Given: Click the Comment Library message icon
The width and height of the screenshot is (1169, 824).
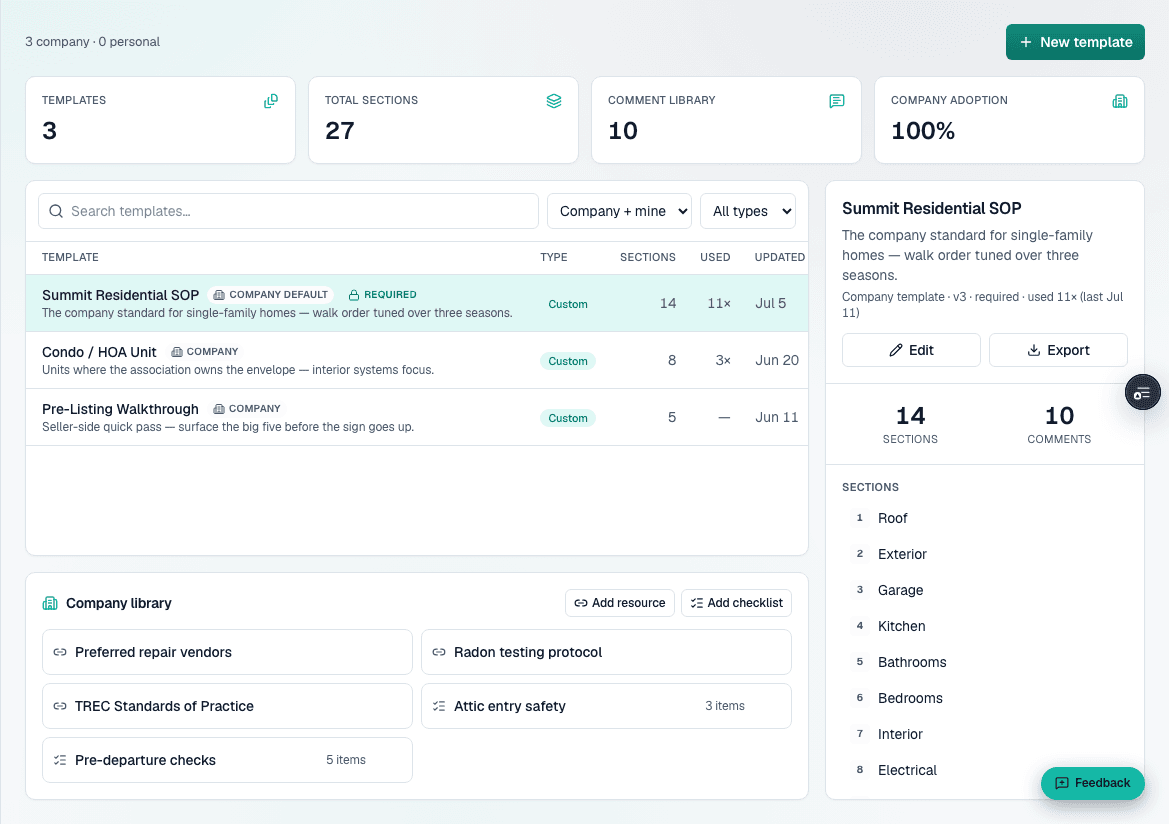Looking at the screenshot, I should click(x=836, y=101).
